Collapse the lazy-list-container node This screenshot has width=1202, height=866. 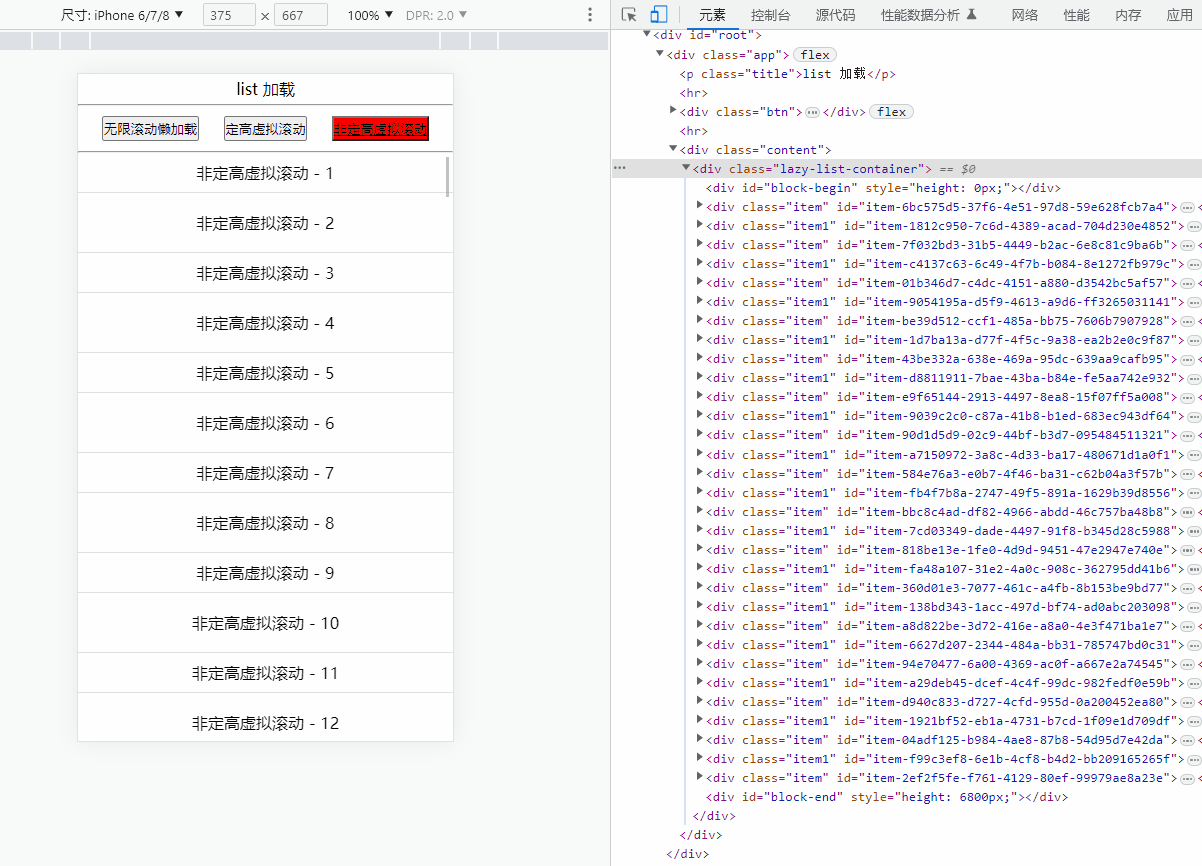(x=686, y=168)
